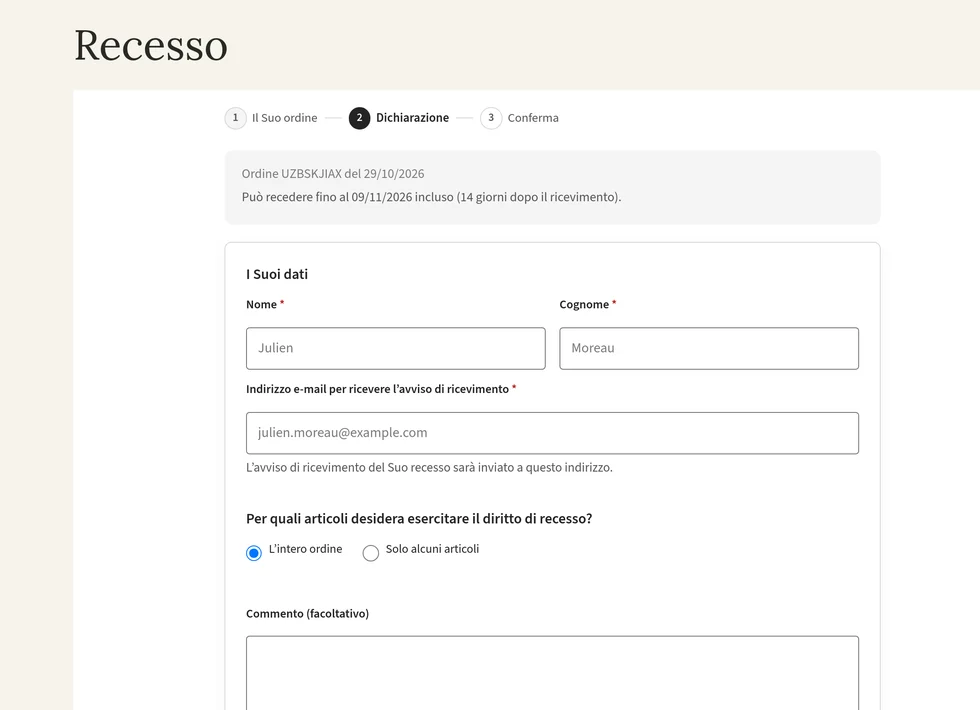Click the Nome input field
980x710 pixels.
click(x=396, y=348)
